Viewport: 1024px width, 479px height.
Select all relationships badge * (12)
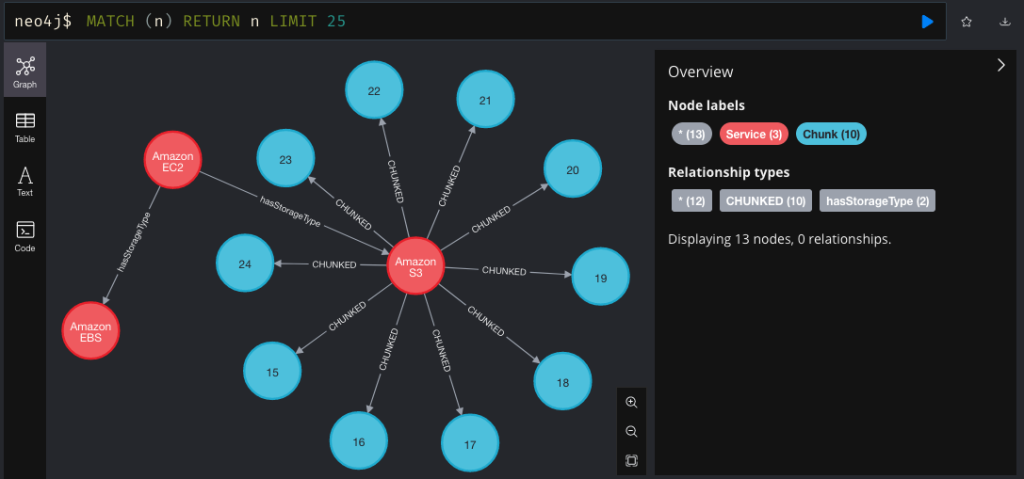(692, 201)
